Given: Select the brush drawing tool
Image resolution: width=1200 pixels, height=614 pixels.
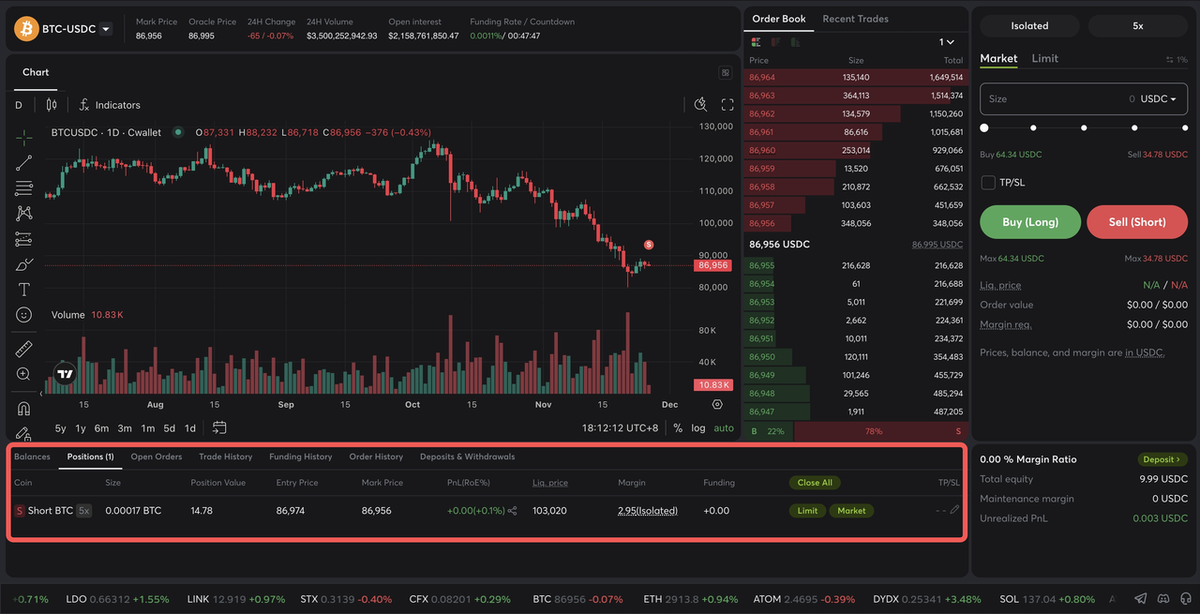Looking at the screenshot, I should (24, 264).
